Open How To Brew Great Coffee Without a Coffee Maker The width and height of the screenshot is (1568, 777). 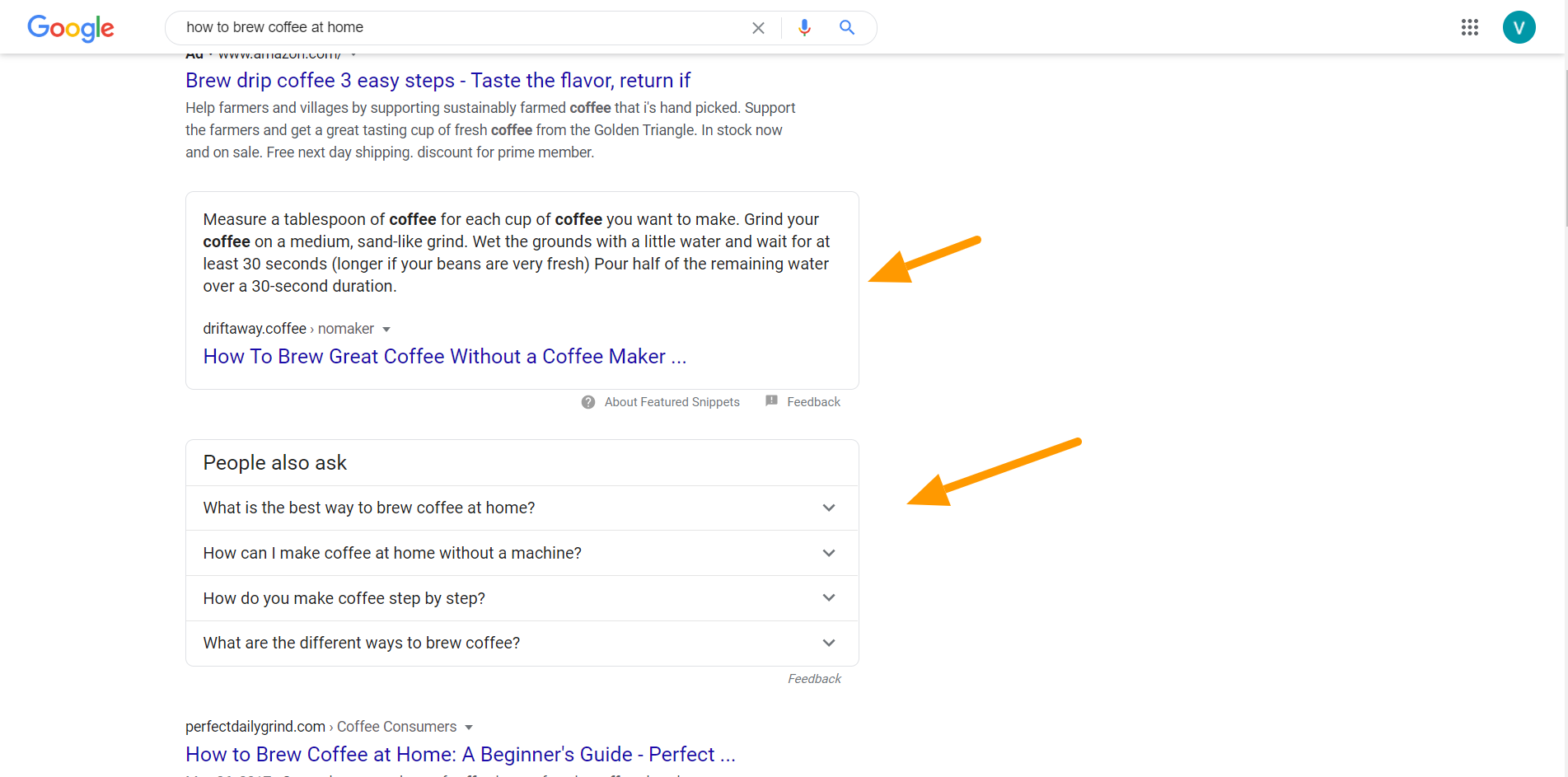point(444,356)
